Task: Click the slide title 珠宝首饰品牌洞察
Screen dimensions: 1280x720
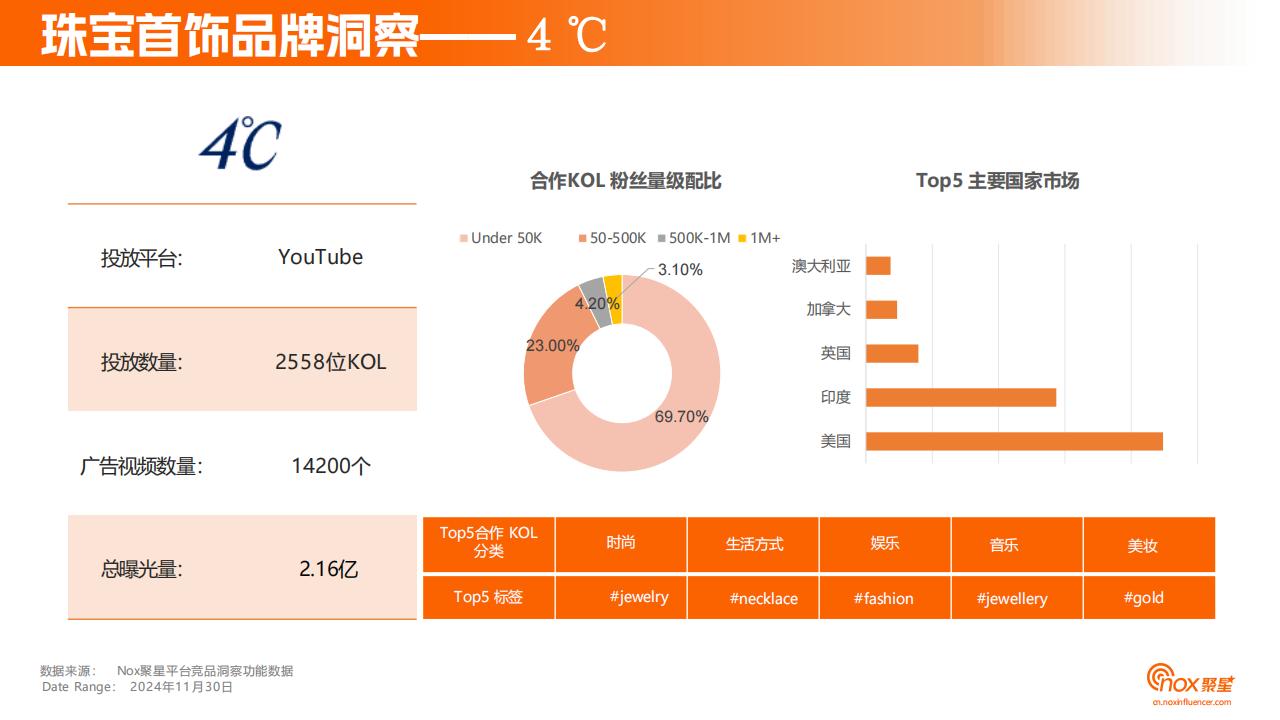Action: [230, 34]
